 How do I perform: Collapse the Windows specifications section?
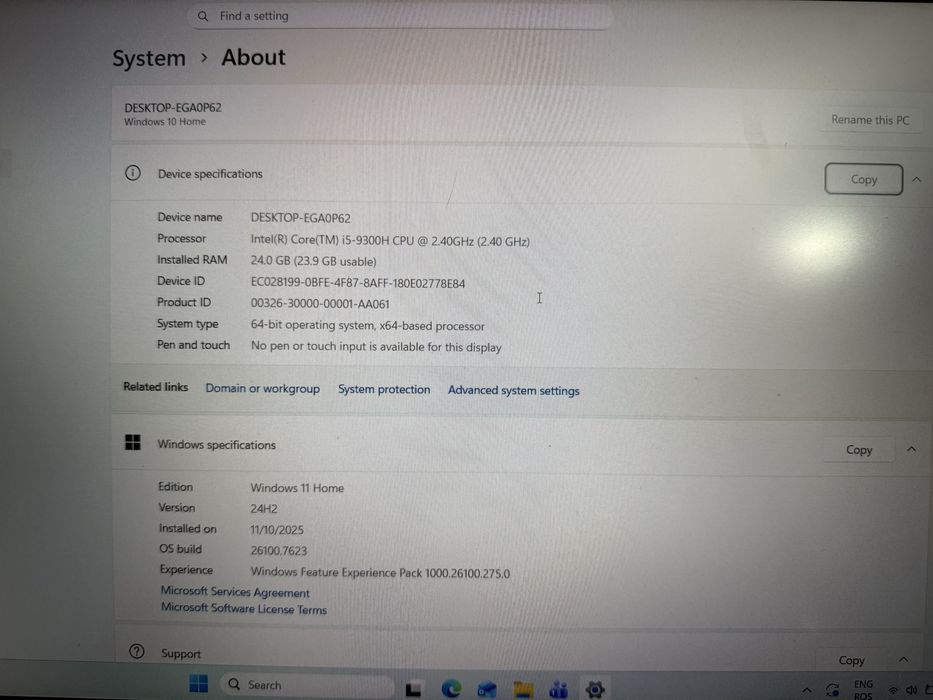911,449
